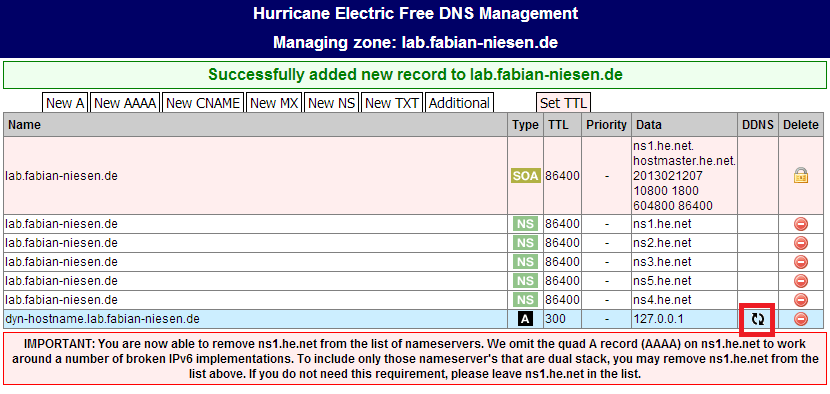Delete the ns2.he.net NS record
830x394 pixels.
(801, 243)
